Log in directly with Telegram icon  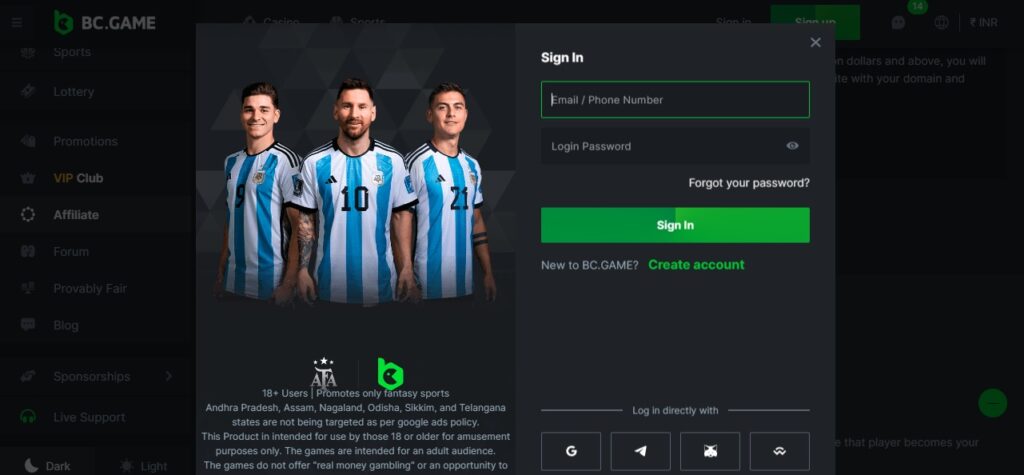click(x=641, y=451)
